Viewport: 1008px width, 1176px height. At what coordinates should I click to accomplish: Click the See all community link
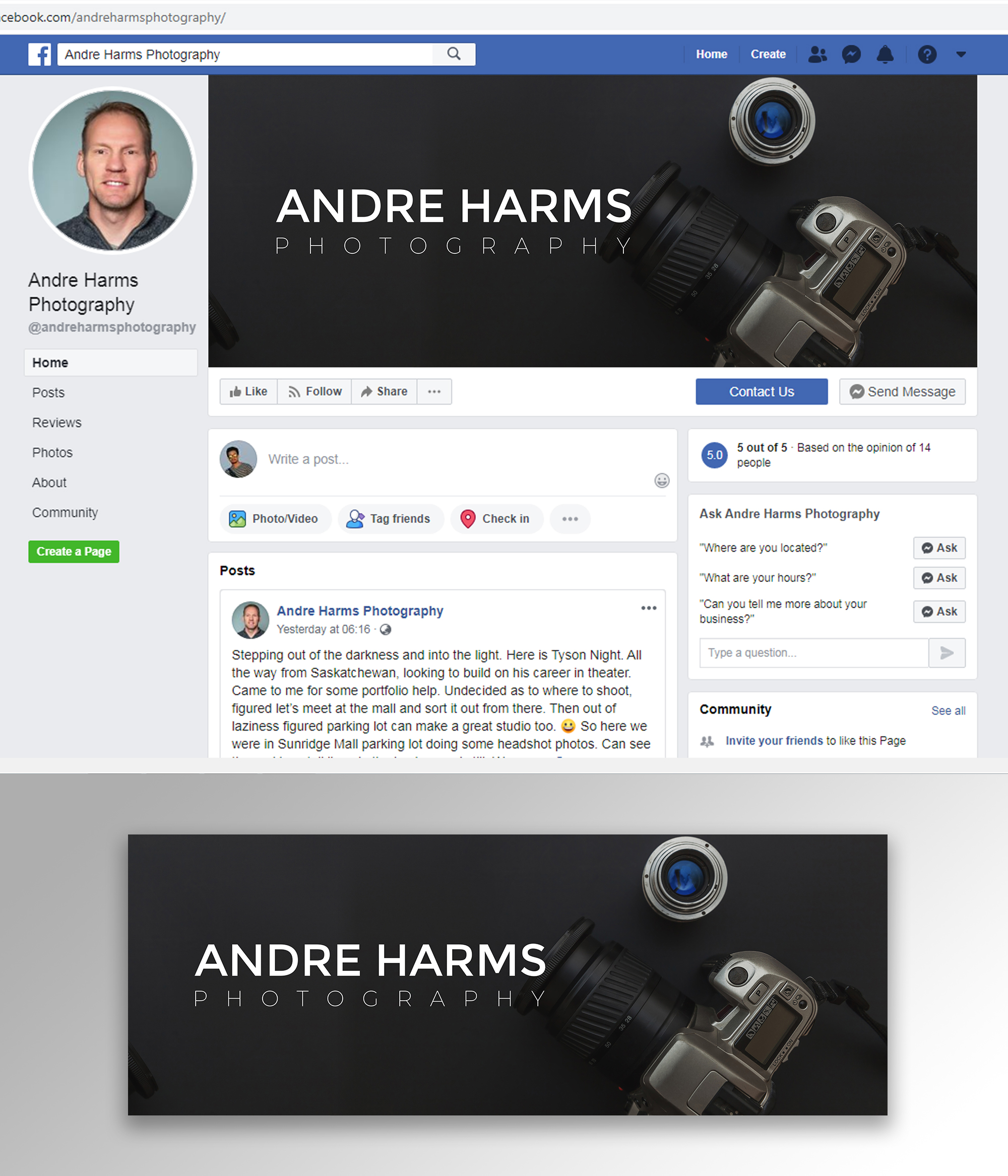point(948,710)
